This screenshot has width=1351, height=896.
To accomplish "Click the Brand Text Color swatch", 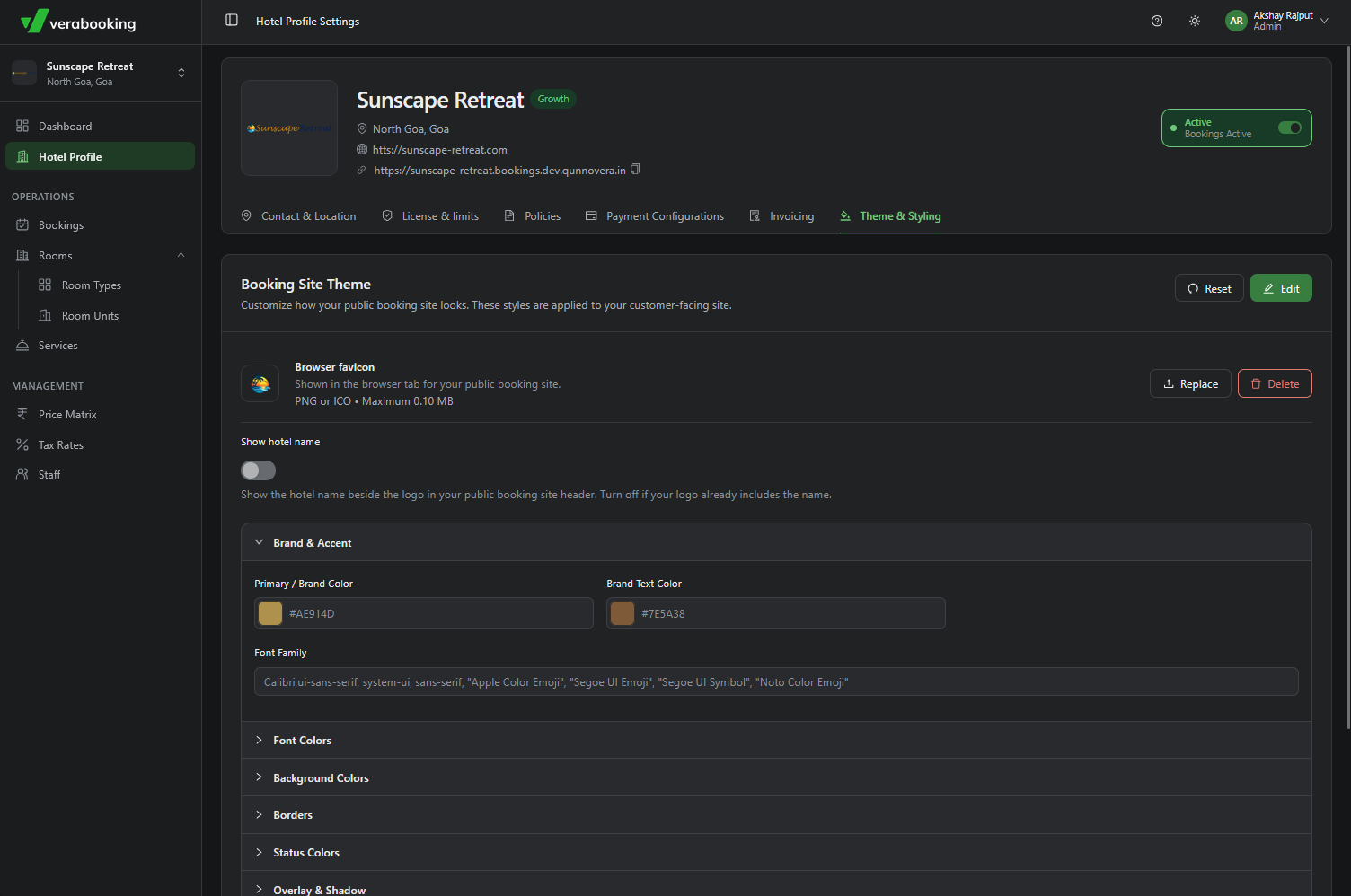I will pyautogui.click(x=623, y=613).
